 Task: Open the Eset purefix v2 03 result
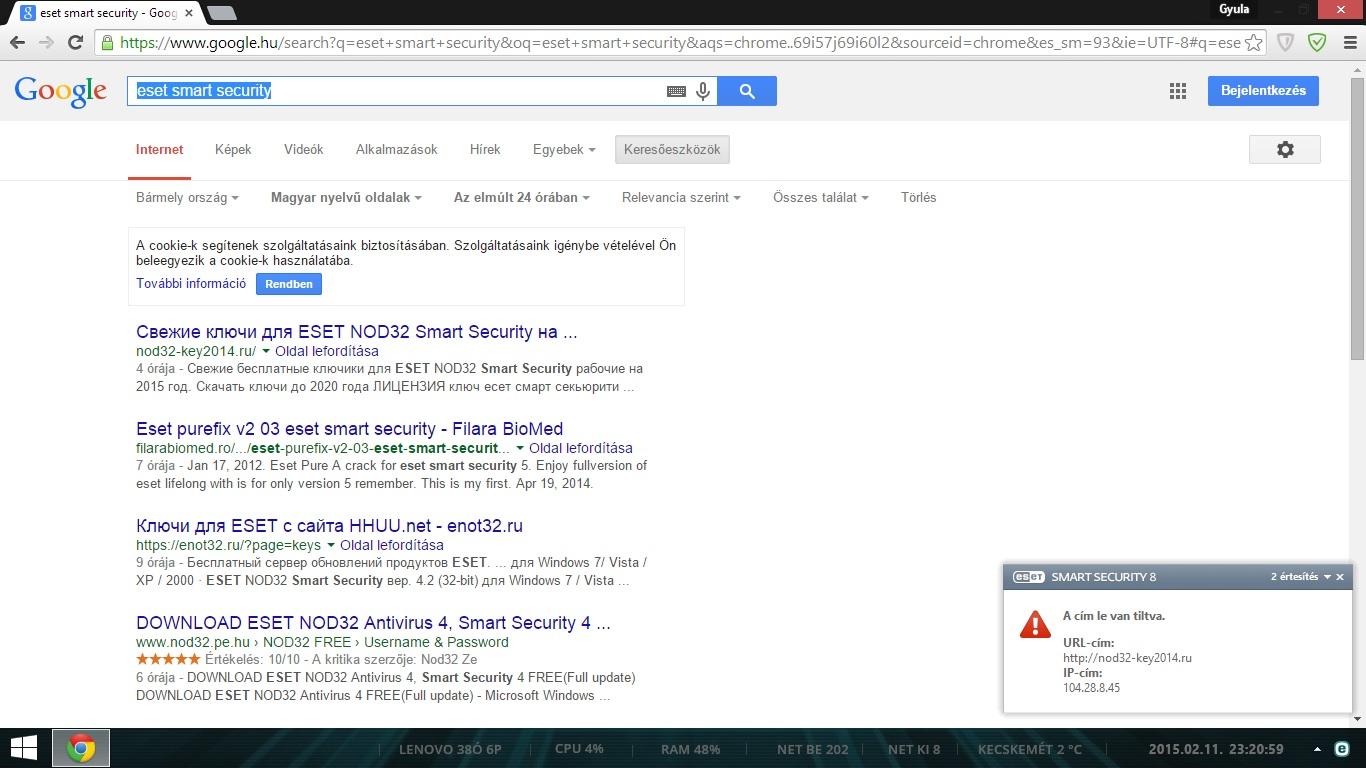349,429
